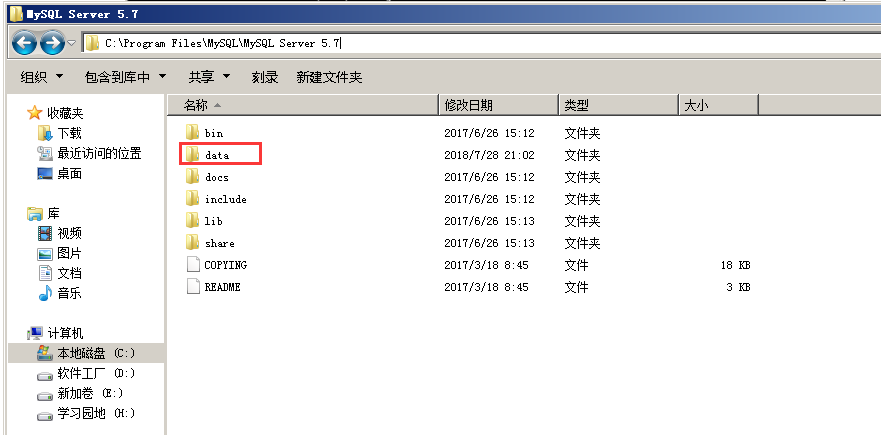This screenshot has height=435, width=881.
Task: Click the 库 libraries icon
Action: pyautogui.click(x=35, y=214)
